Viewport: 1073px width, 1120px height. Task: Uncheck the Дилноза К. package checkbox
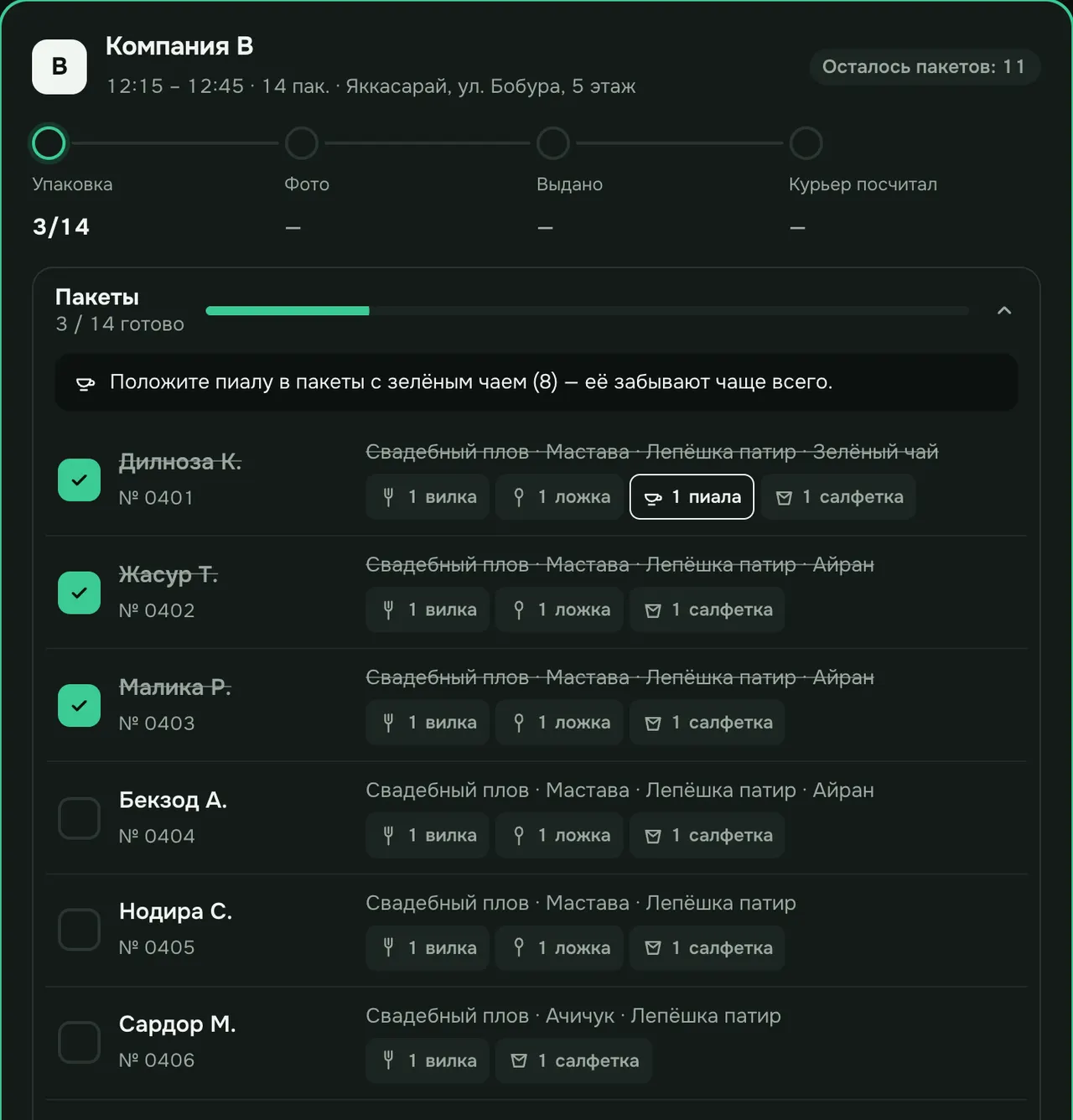79,480
